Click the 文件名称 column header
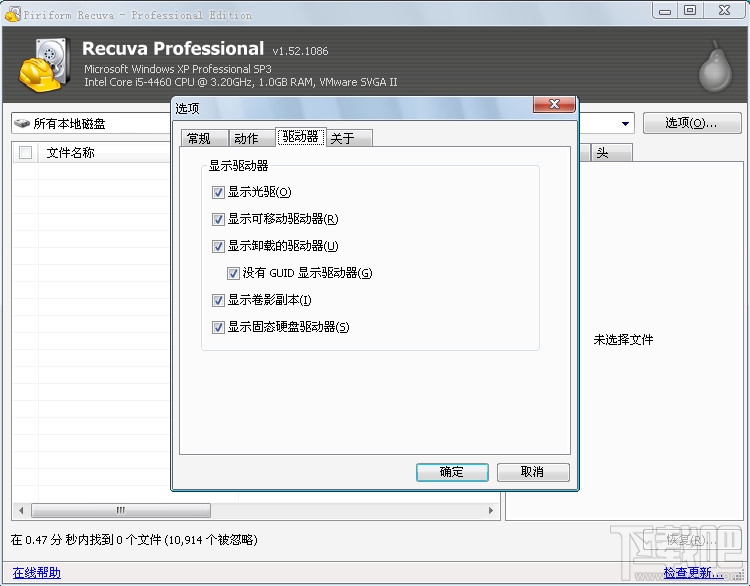Image resolution: width=750 pixels, height=586 pixels. click(105, 153)
